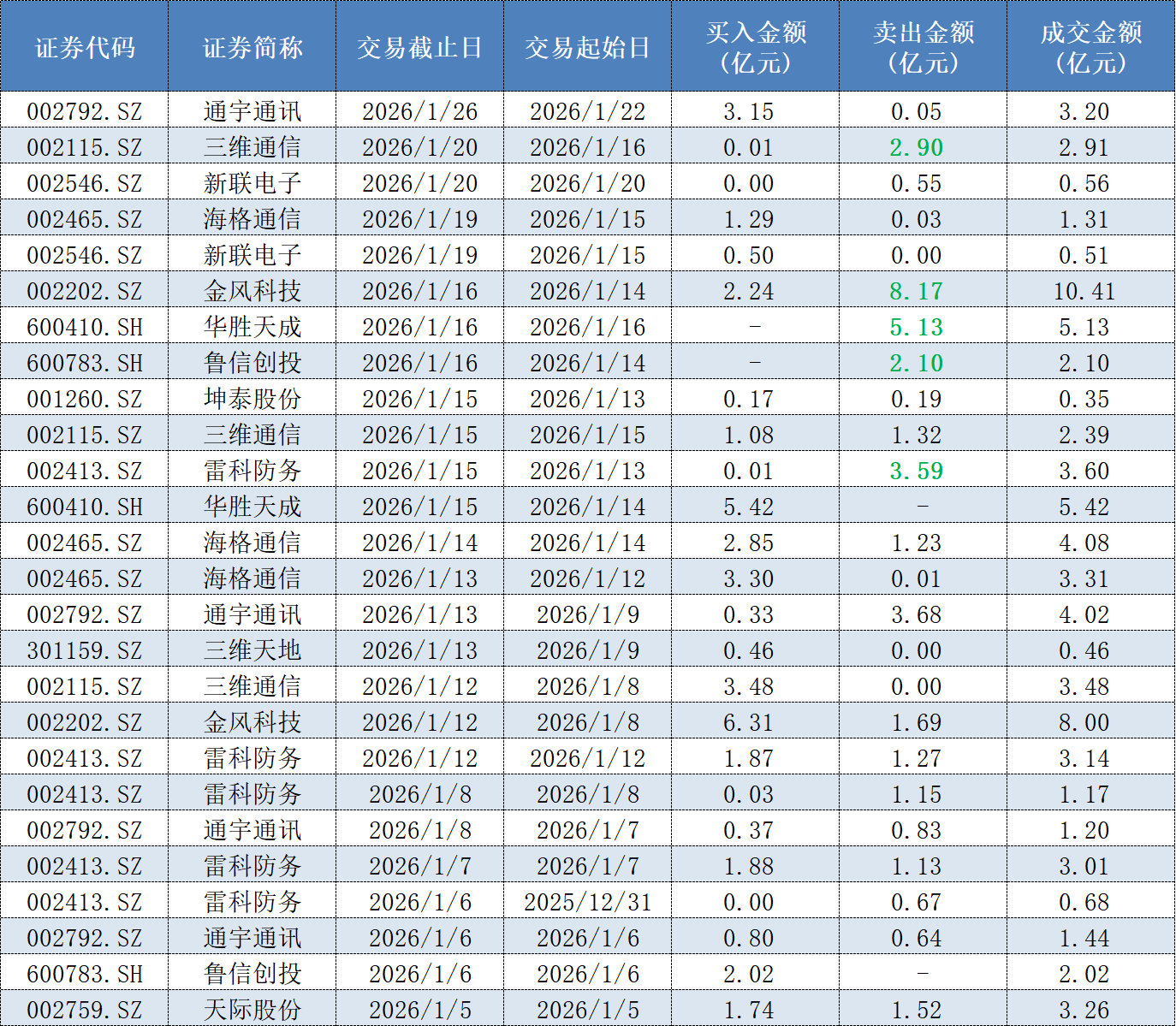Select the 鲁信创投 row dated 2026/1/6
The width and height of the screenshot is (1176, 1026).
[252, 973]
